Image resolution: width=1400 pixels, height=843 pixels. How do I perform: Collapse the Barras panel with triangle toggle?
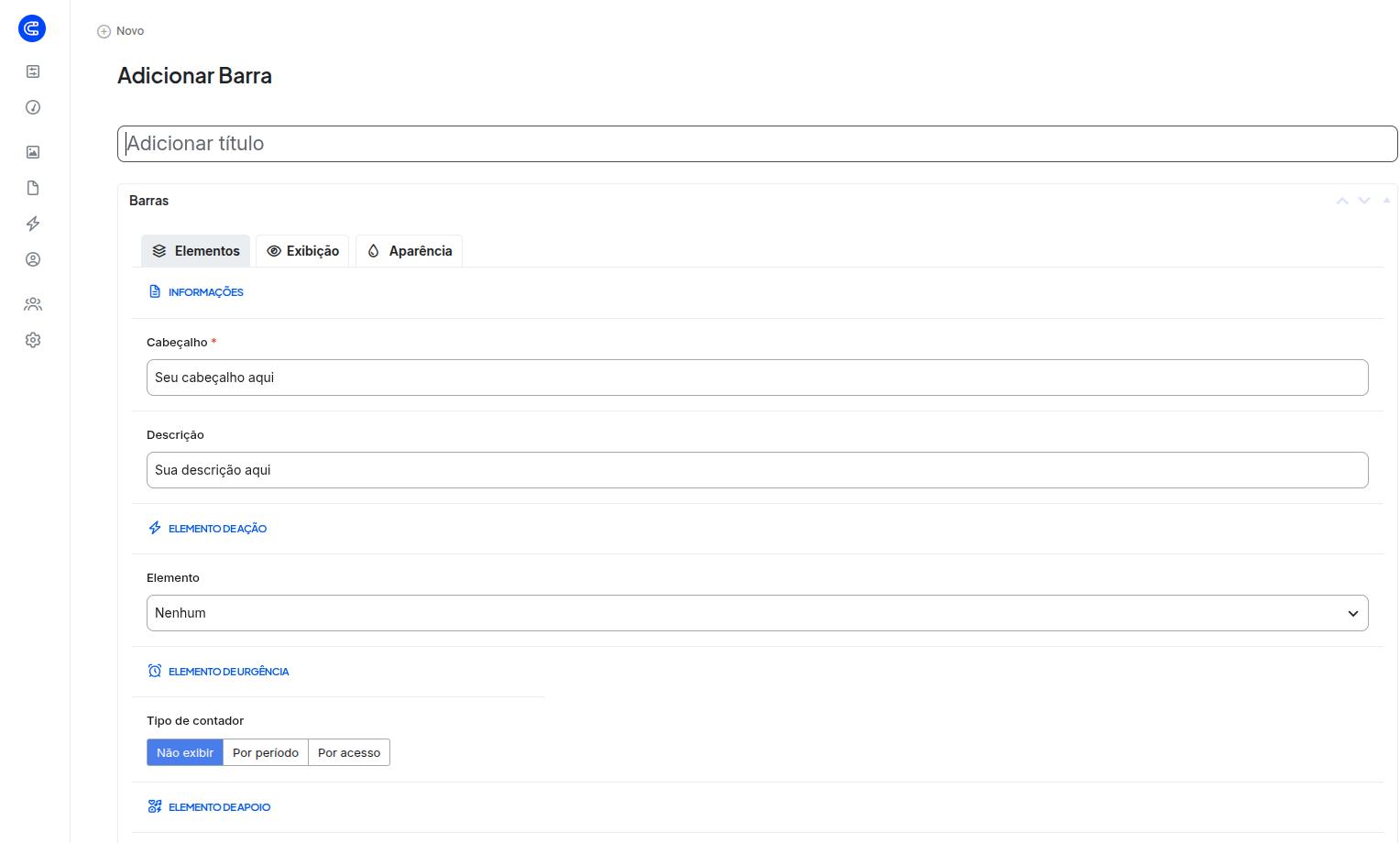click(x=1386, y=200)
